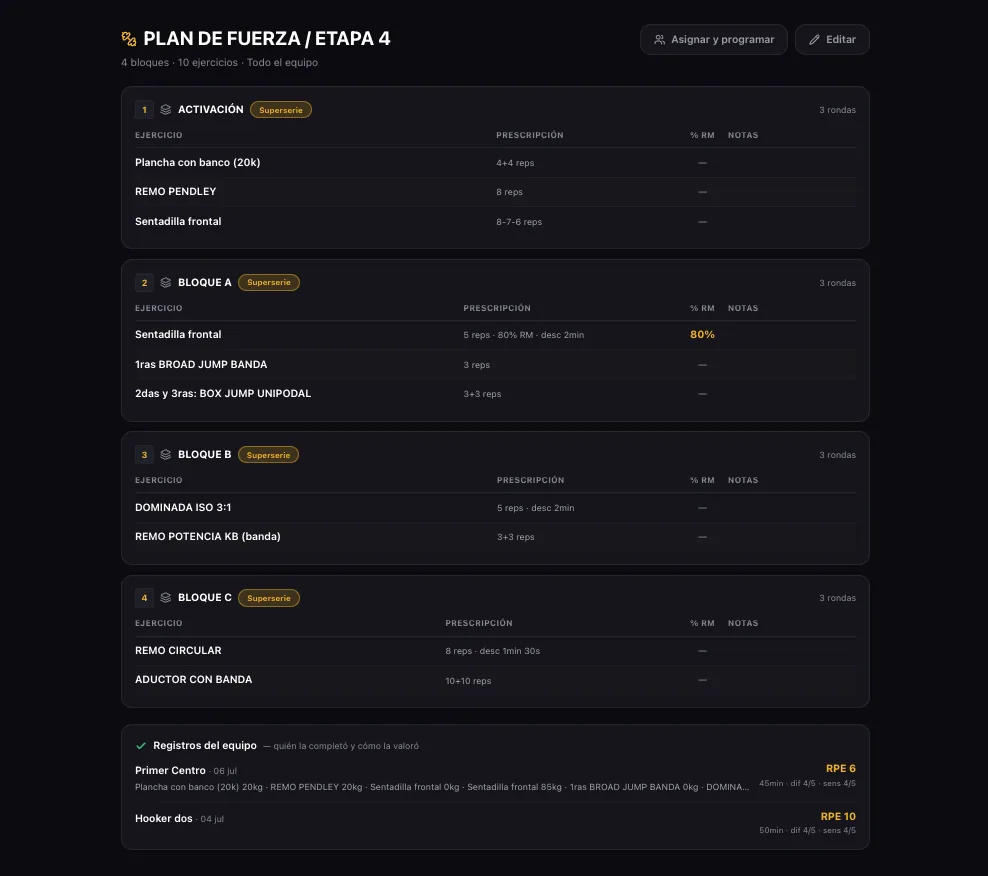The image size is (988, 876).
Task: Click the 8-7-6 reps prescription
Action: [519, 222]
